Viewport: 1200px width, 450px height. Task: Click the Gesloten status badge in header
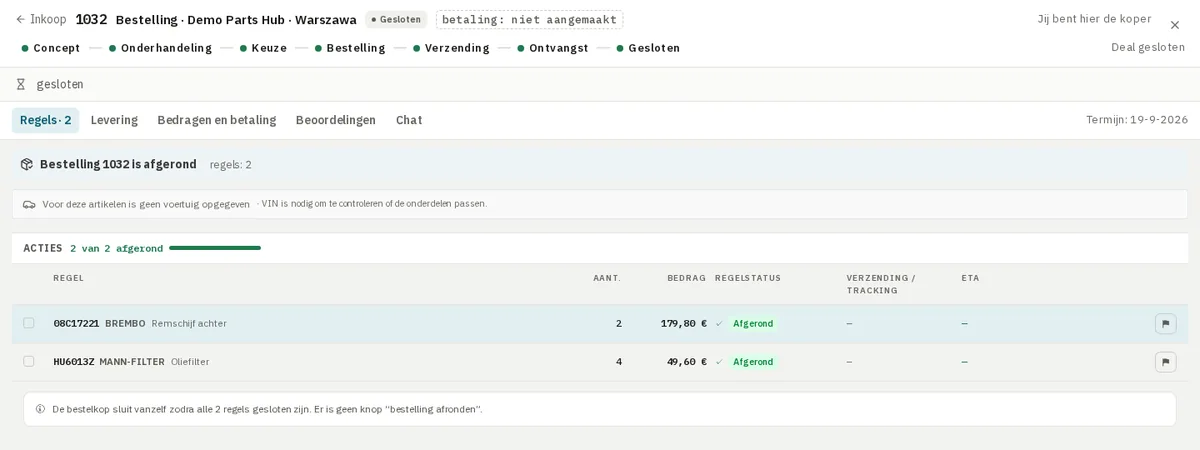click(x=396, y=19)
